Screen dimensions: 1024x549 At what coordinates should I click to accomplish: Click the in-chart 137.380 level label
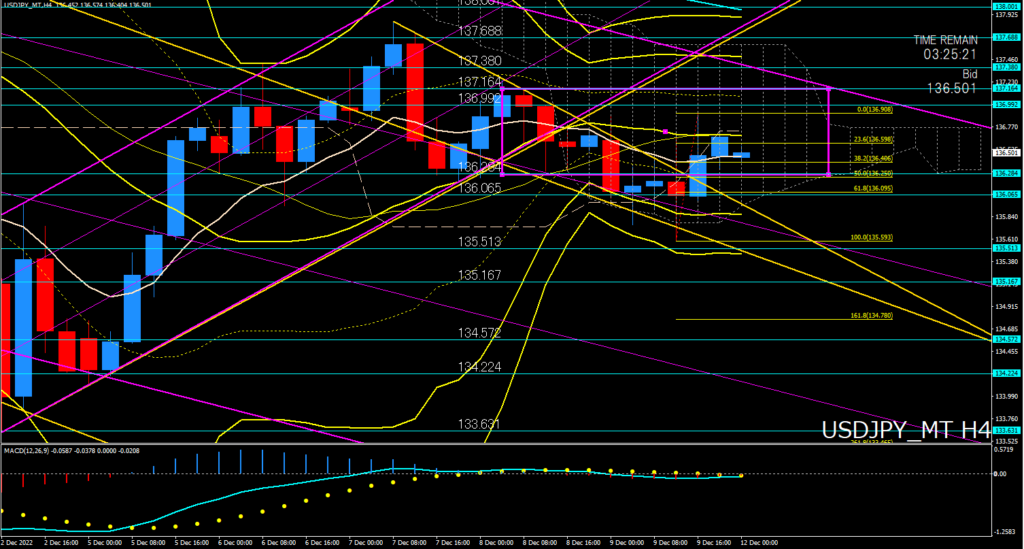tap(479, 61)
